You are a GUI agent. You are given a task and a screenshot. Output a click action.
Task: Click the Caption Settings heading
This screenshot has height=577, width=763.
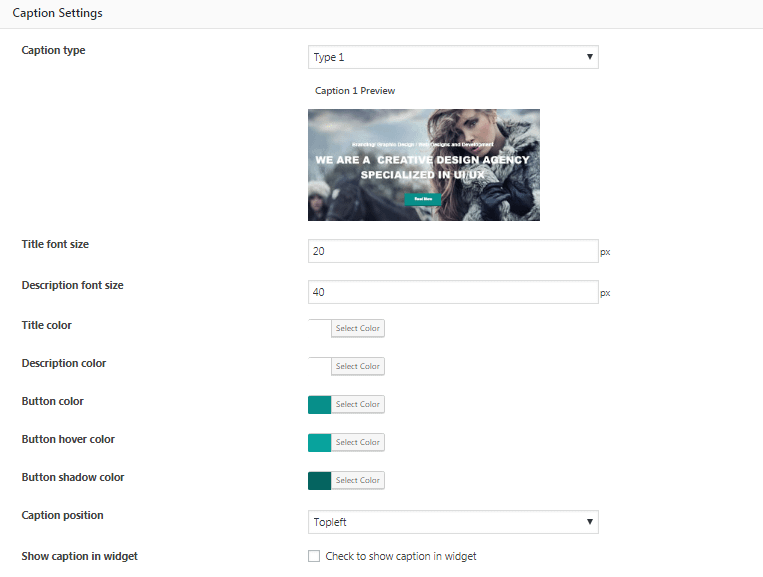[57, 13]
